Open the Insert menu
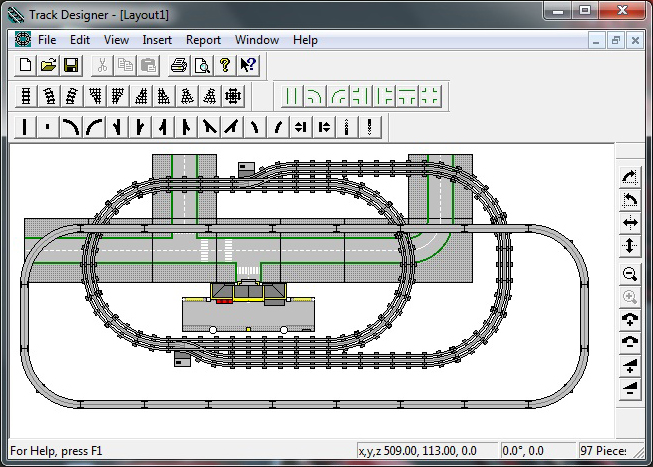The height and width of the screenshot is (467, 653). point(157,40)
